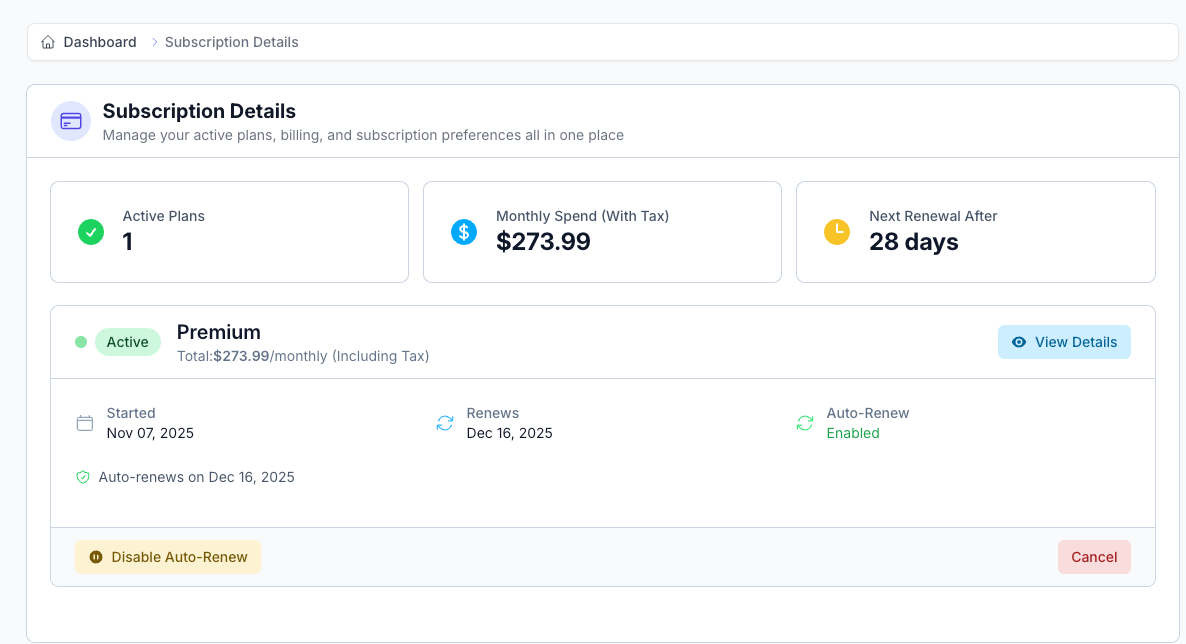Click the green checkmark icon on Active Plans card
Screen dimensions: 1186x644
click(91, 232)
